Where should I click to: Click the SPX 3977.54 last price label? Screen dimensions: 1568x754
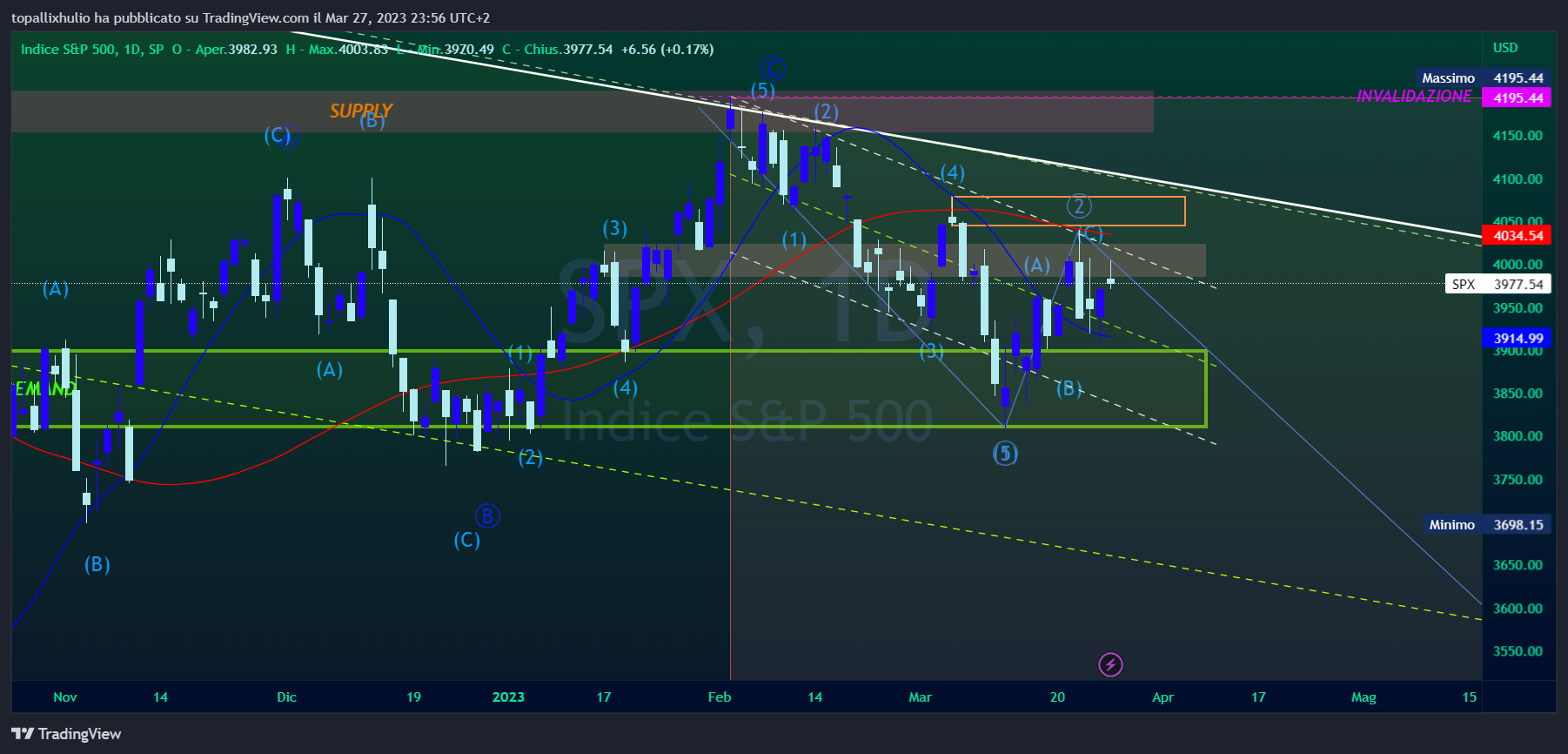[x=1498, y=284]
